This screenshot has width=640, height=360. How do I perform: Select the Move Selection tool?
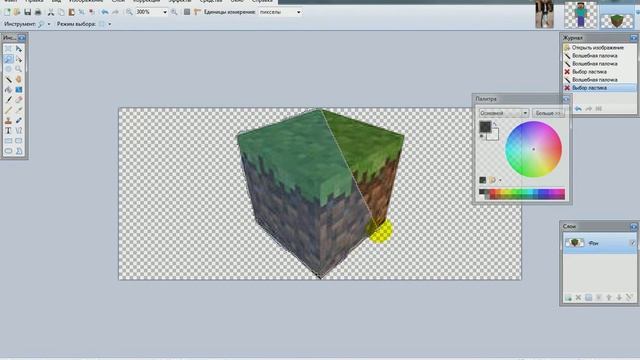click(19, 59)
